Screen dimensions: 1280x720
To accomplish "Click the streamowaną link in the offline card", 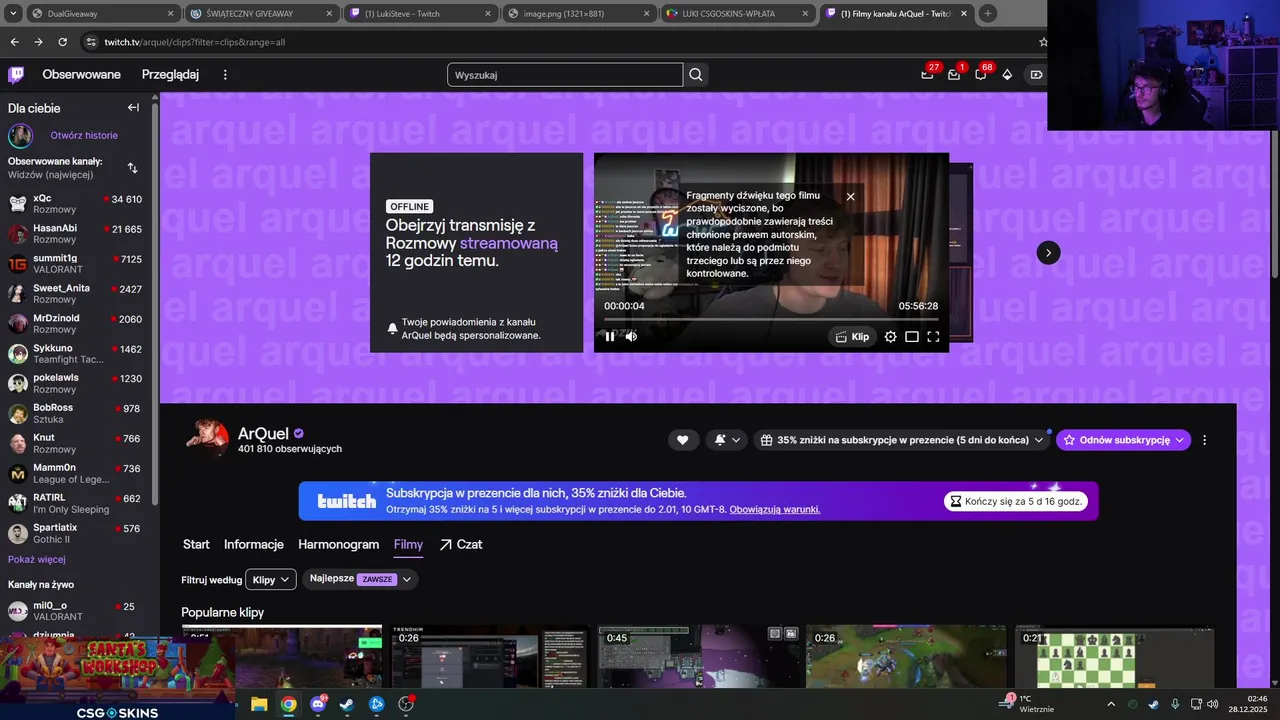I will pos(509,243).
